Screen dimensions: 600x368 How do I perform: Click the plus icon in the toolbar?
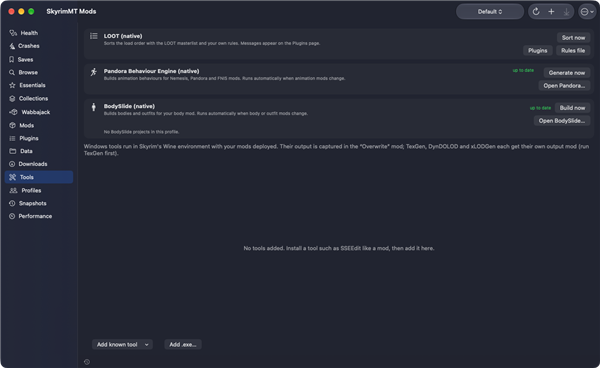[x=551, y=11]
